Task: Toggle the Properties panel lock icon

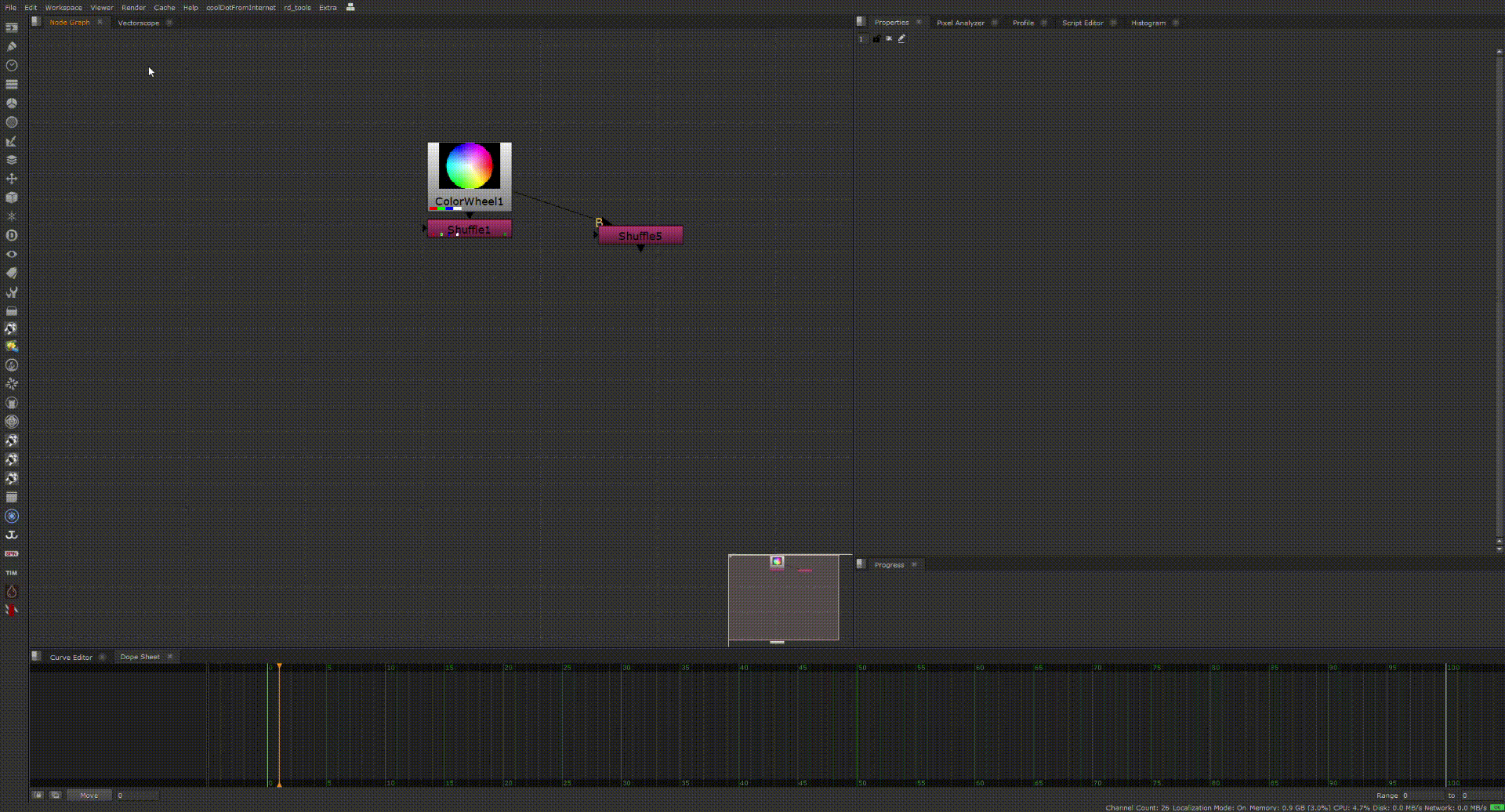Action: 876,38
